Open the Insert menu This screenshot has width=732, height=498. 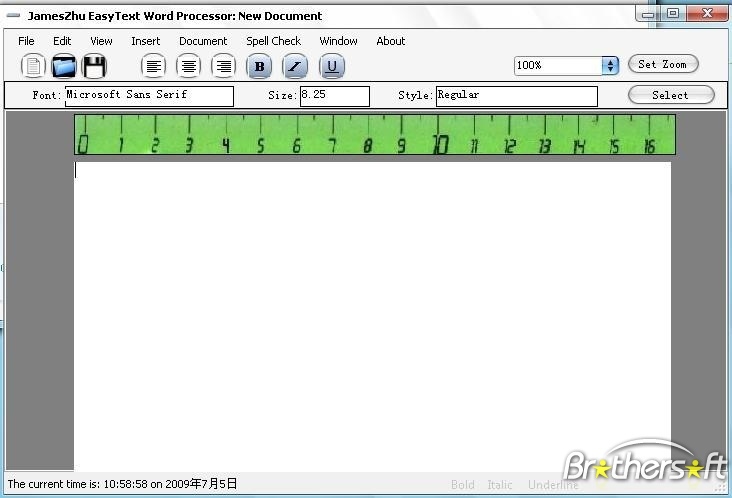point(146,41)
